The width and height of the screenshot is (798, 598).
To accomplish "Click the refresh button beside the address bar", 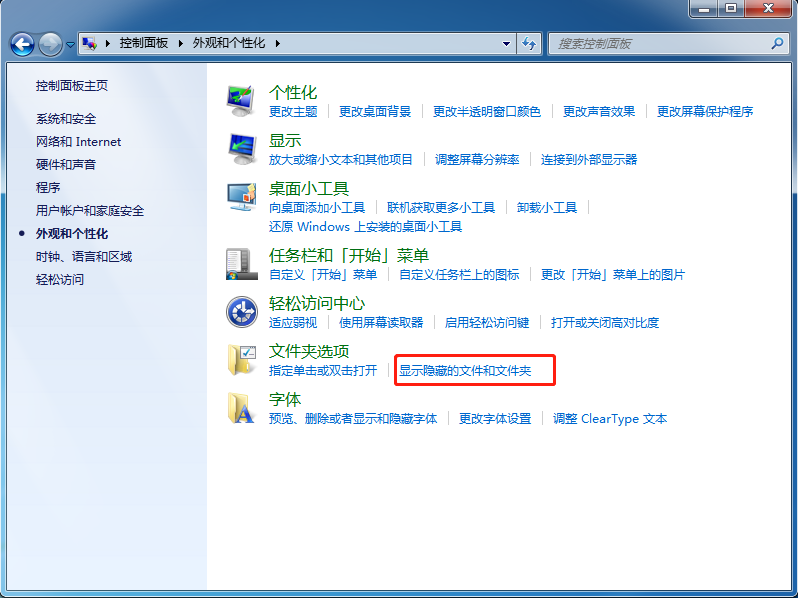I will 529,44.
